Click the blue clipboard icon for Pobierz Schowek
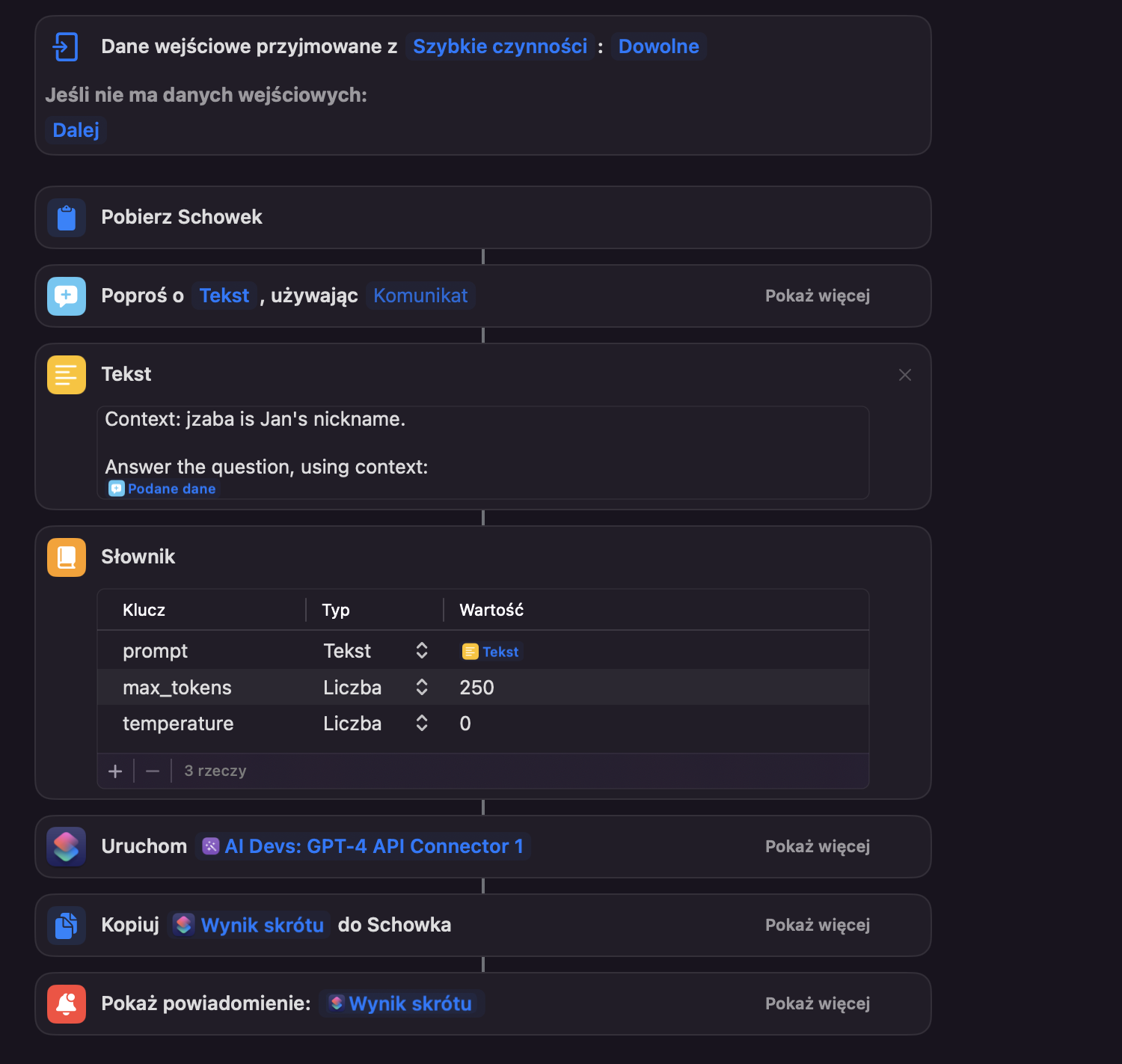This screenshot has height=1064, width=1122. coord(67,218)
